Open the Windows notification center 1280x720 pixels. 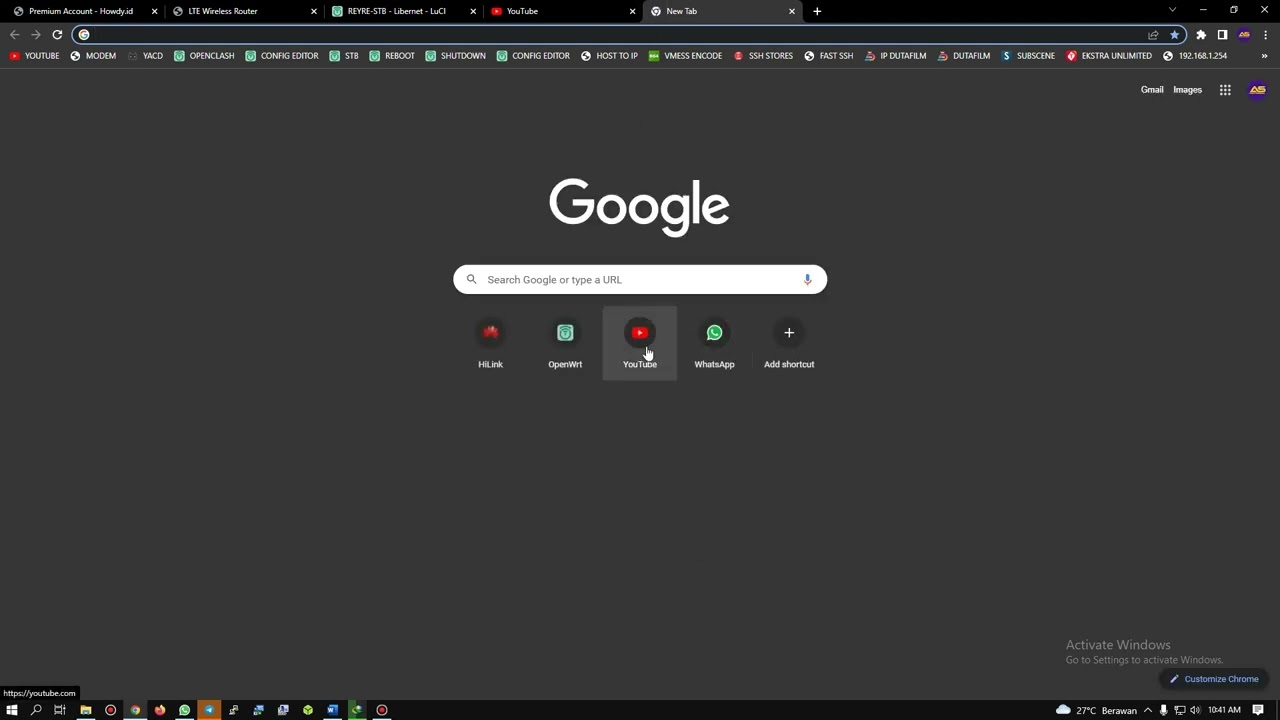click(1258, 710)
